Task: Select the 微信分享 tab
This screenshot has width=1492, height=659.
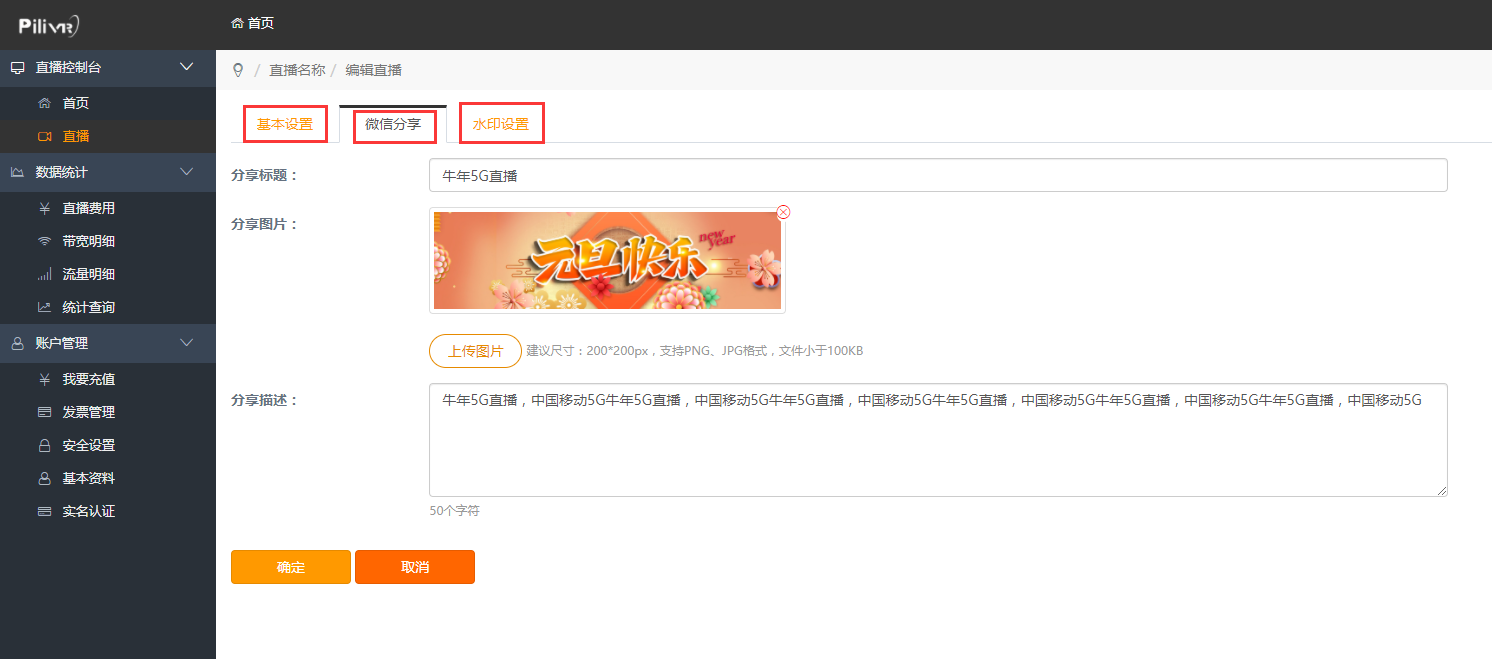Action: tap(393, 125)
